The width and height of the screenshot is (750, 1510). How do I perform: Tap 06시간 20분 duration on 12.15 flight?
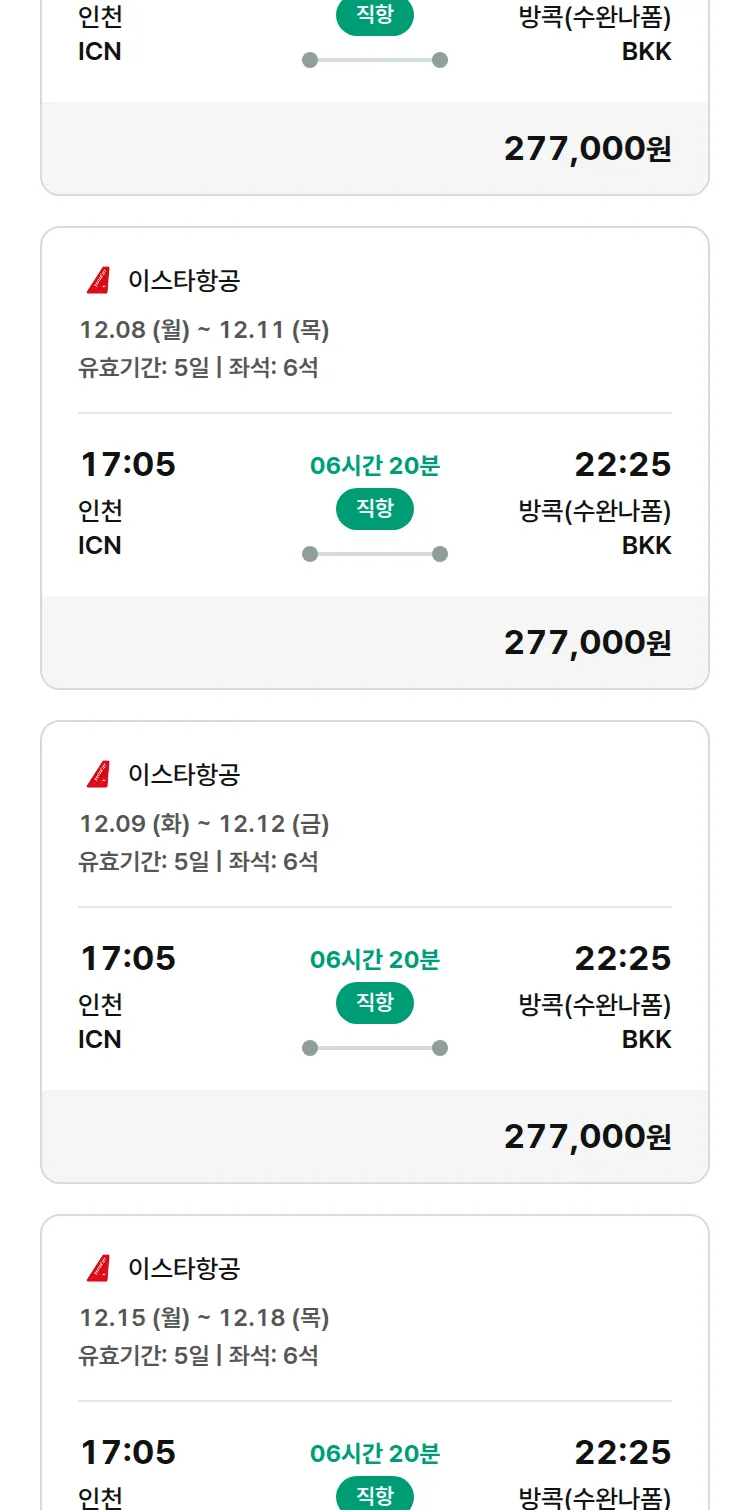coord(375,1454)
